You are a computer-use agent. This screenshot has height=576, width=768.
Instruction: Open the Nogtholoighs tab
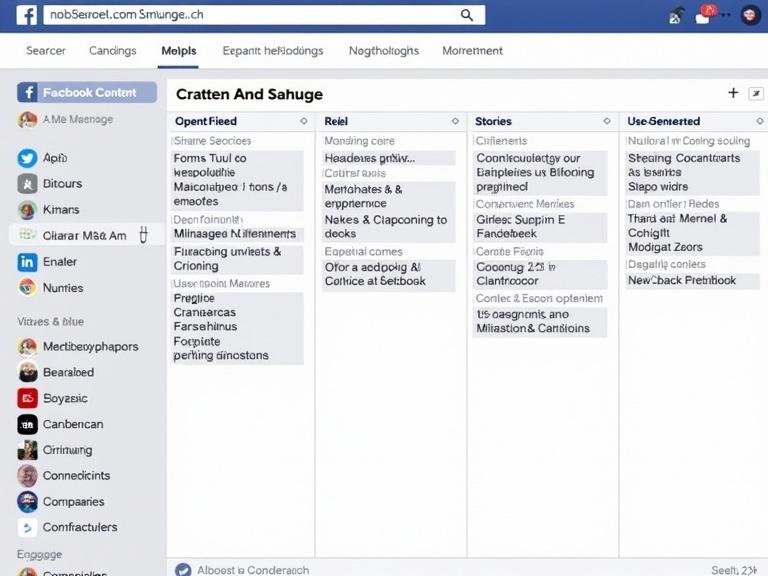pos(384,51)
